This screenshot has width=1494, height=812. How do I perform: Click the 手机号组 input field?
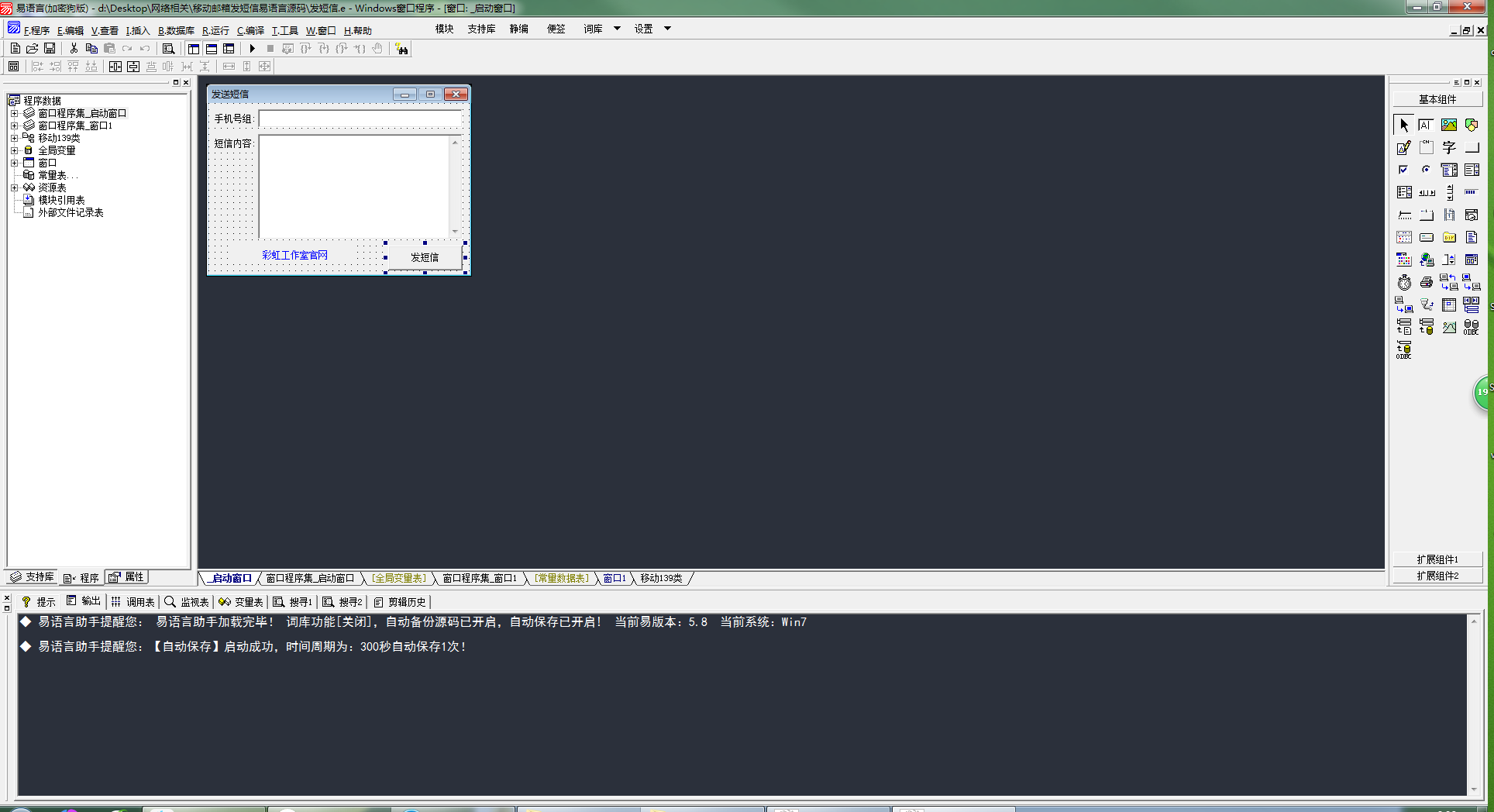point(360,119)
